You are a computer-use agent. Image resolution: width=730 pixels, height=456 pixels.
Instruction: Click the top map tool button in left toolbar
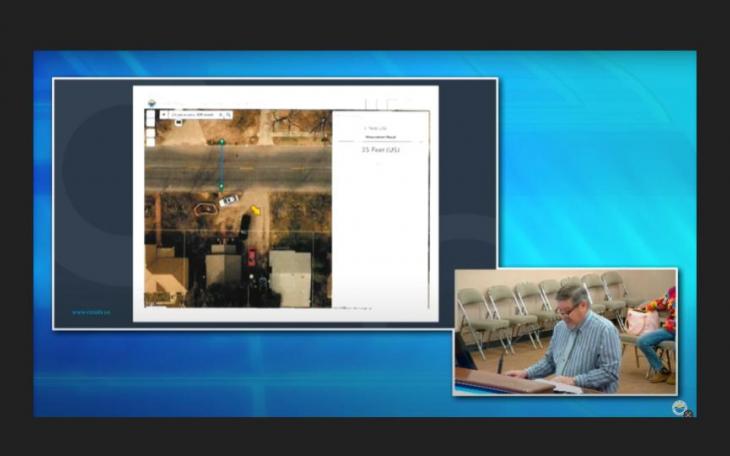pyautogui.click(x=150, y=115)
